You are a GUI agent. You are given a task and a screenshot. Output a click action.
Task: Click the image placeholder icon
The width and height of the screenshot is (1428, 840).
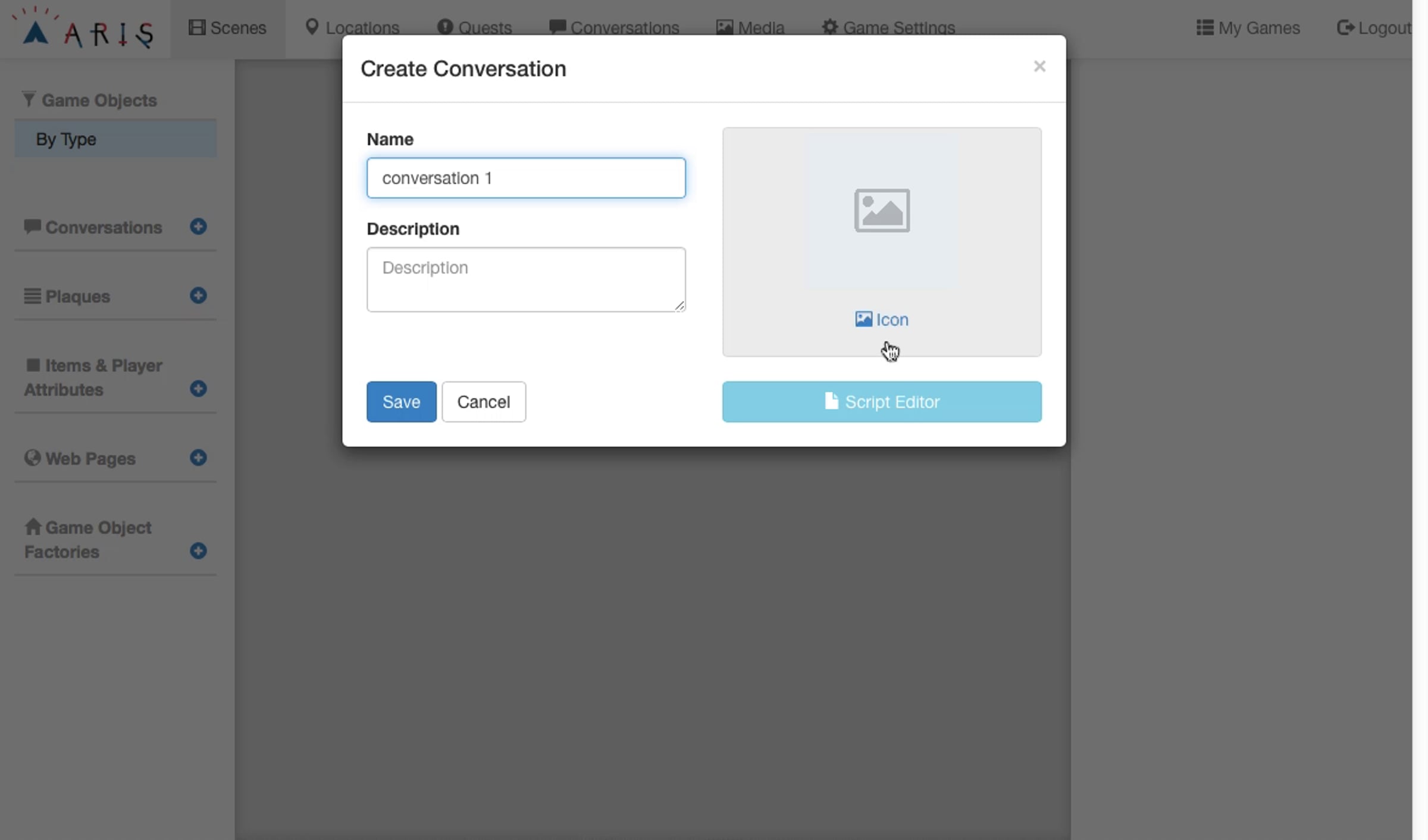click(881, 211)
